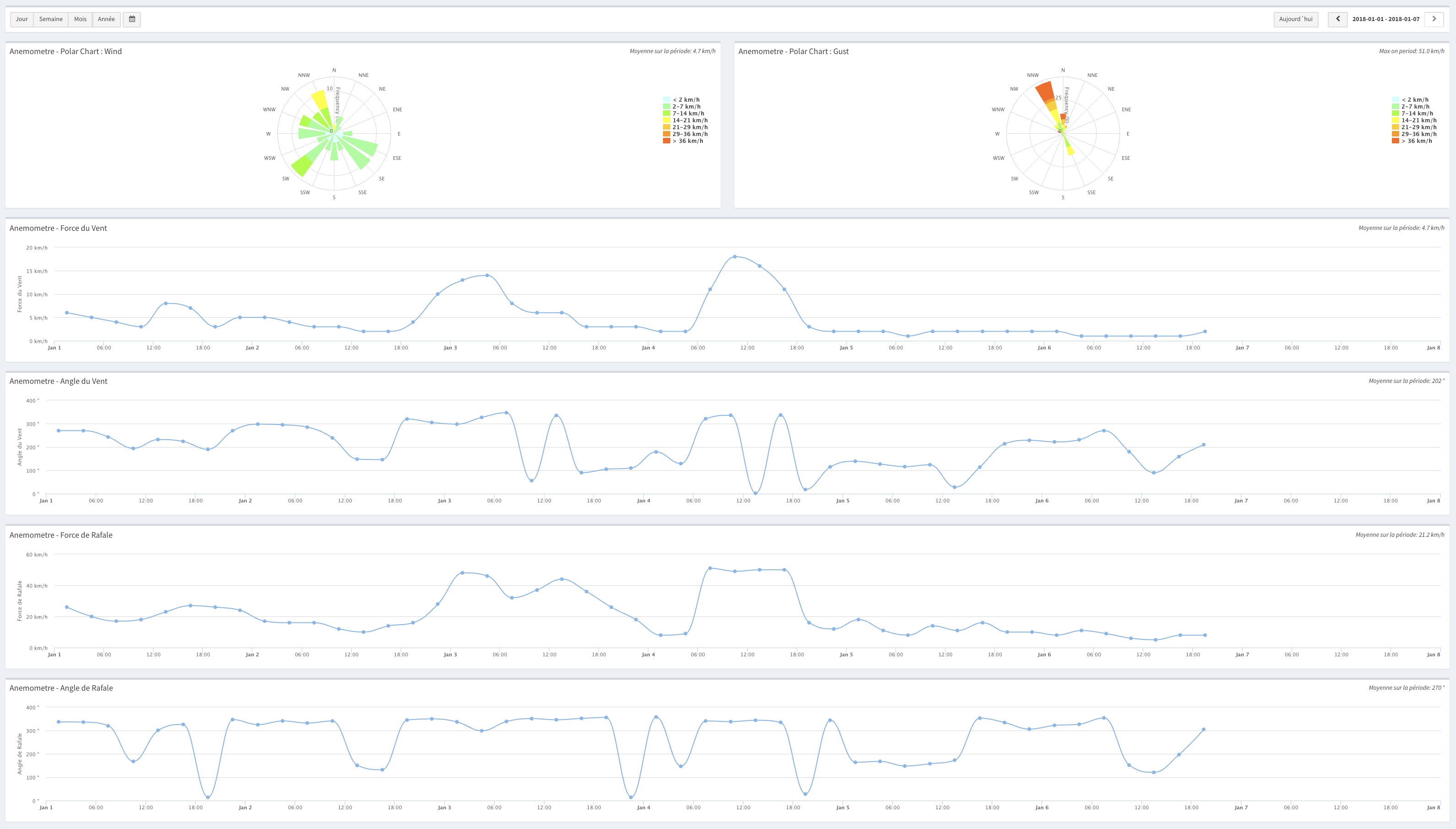
Task: Switch to Jour view
Action: 22,19
